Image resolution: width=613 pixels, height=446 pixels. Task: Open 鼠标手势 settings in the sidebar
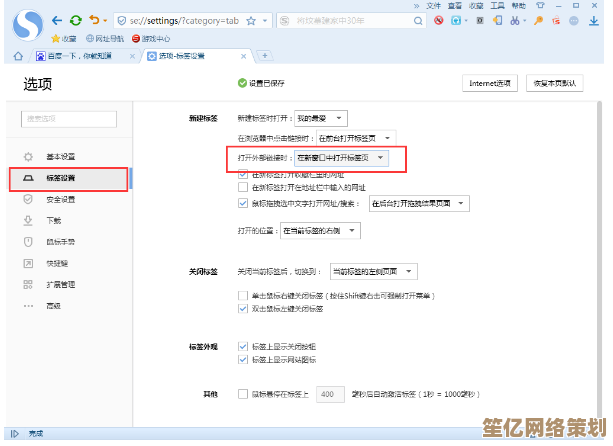pos(60,241)
